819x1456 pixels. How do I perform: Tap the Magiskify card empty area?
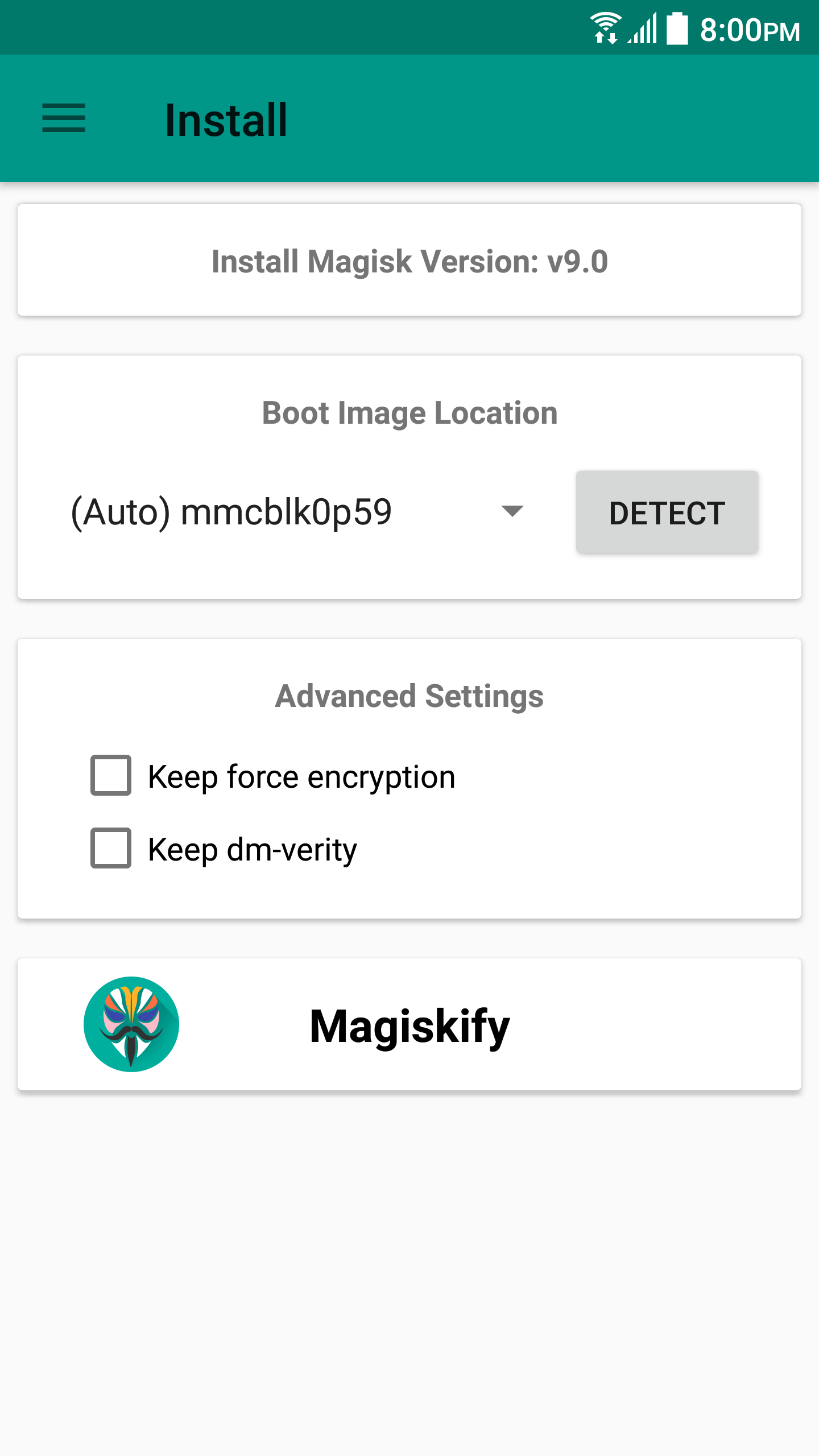(654, 1024)
